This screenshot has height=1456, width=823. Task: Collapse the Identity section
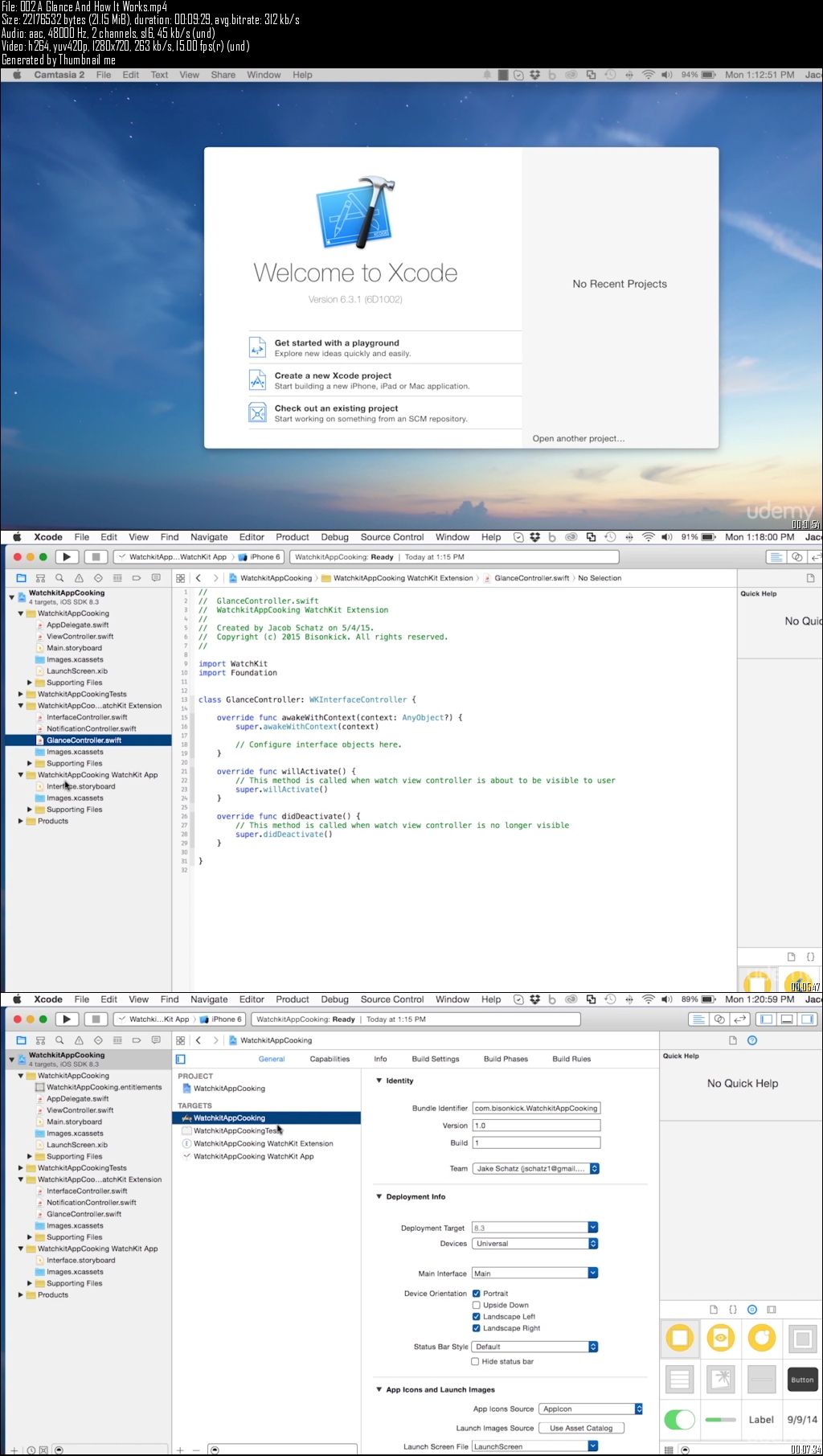coord(379,1081)
